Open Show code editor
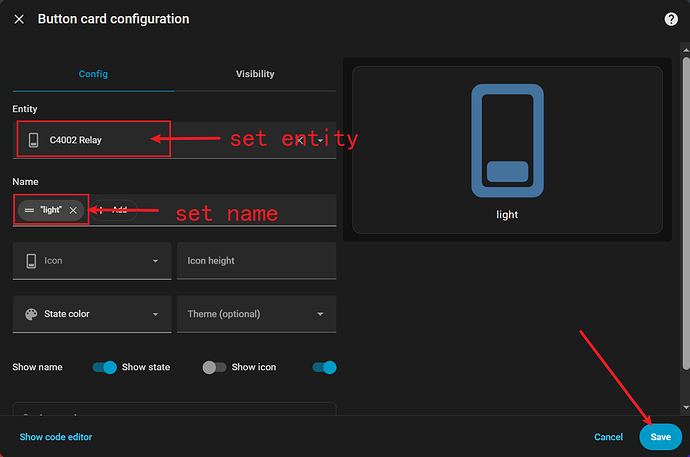 click(x=56, y=437)
